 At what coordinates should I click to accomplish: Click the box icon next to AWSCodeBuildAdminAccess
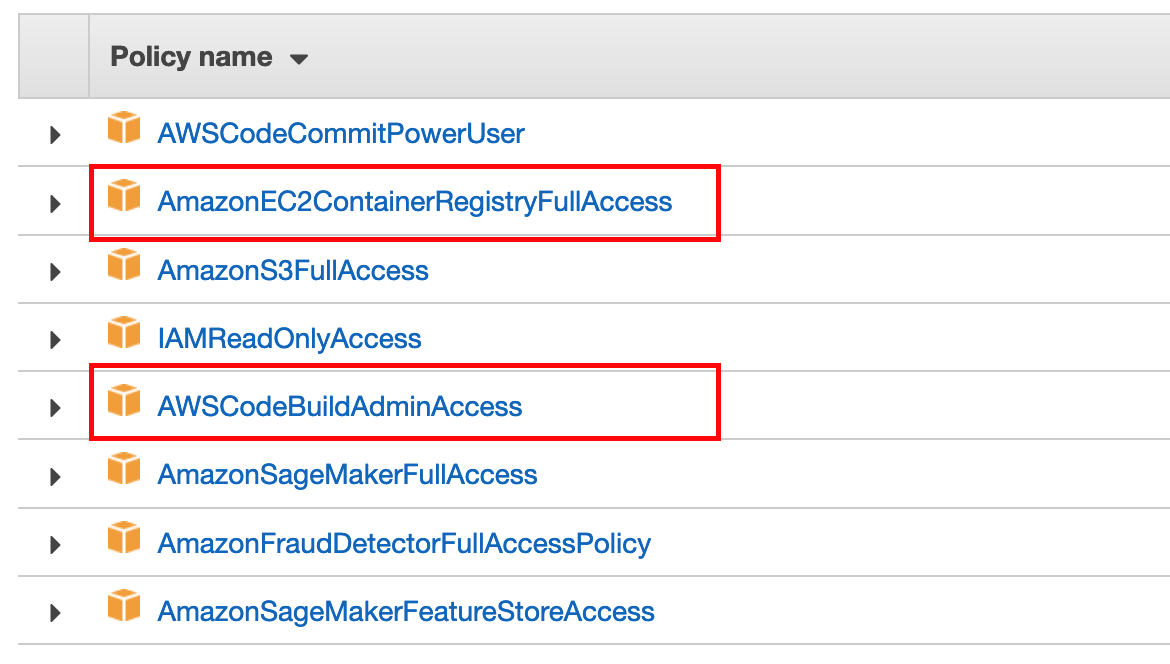[124, 400]
